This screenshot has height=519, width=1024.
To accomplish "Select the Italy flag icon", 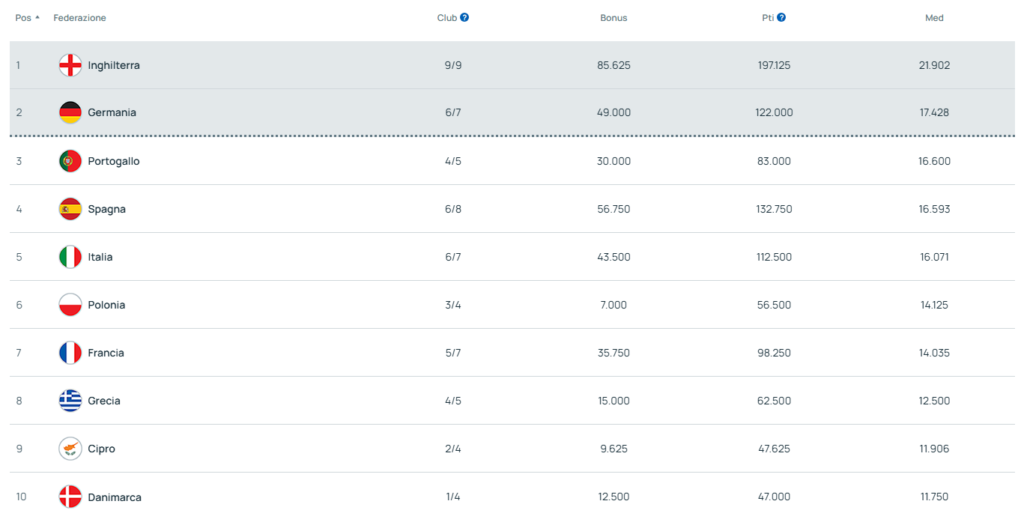I will [70, 257].
